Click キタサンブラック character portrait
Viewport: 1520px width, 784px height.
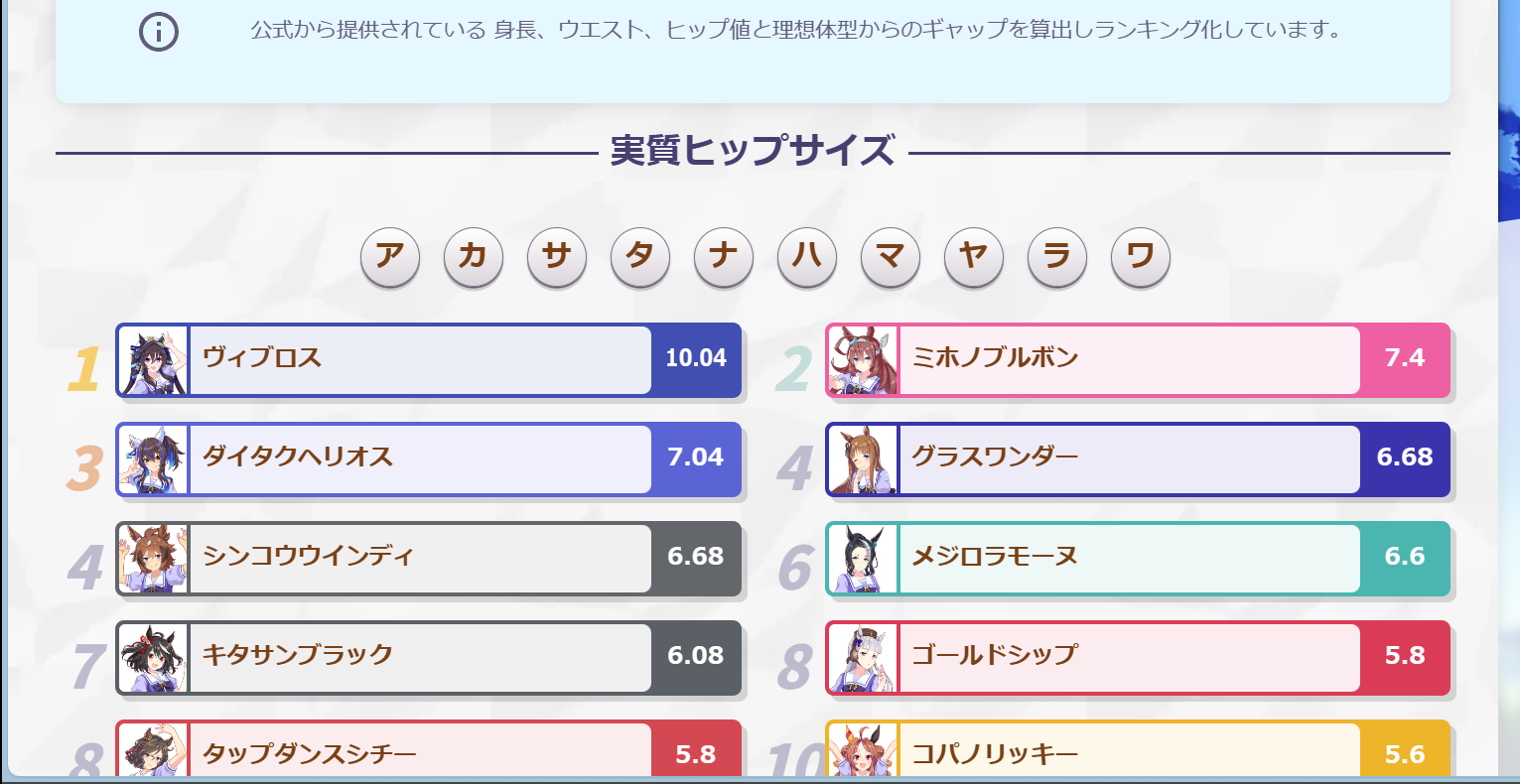[x=153, y=658]
